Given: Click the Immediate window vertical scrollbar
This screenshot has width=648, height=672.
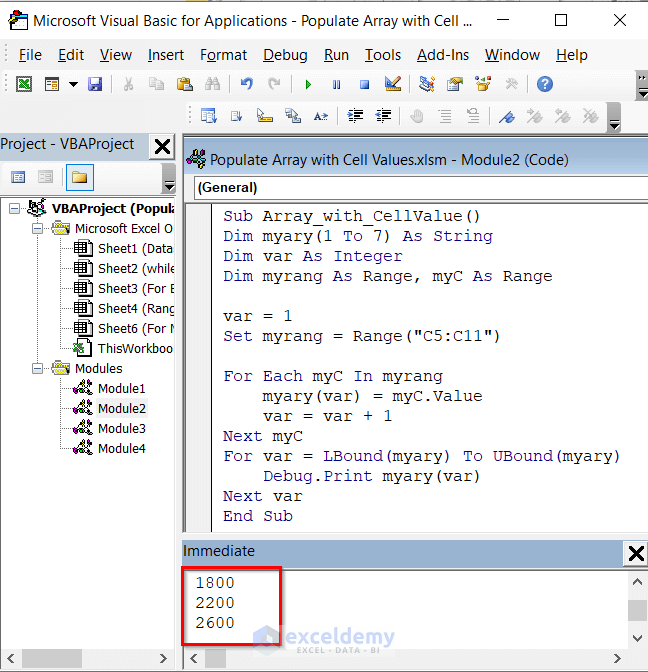Looking at the screenshot, I should point(636,610).
